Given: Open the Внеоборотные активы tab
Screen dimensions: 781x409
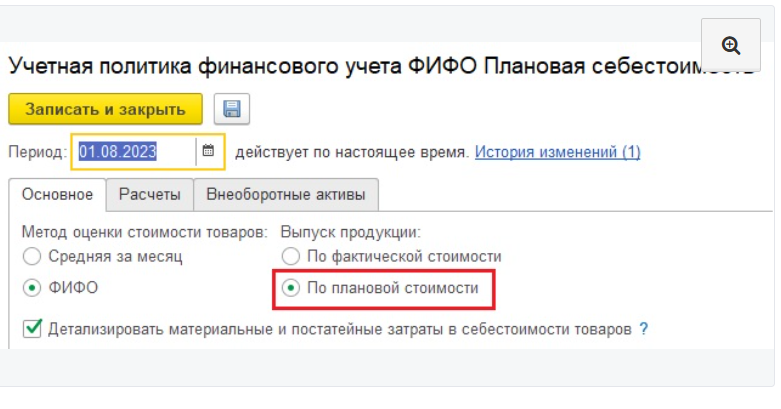Looking at the screenshot, I should click(285, 194).
